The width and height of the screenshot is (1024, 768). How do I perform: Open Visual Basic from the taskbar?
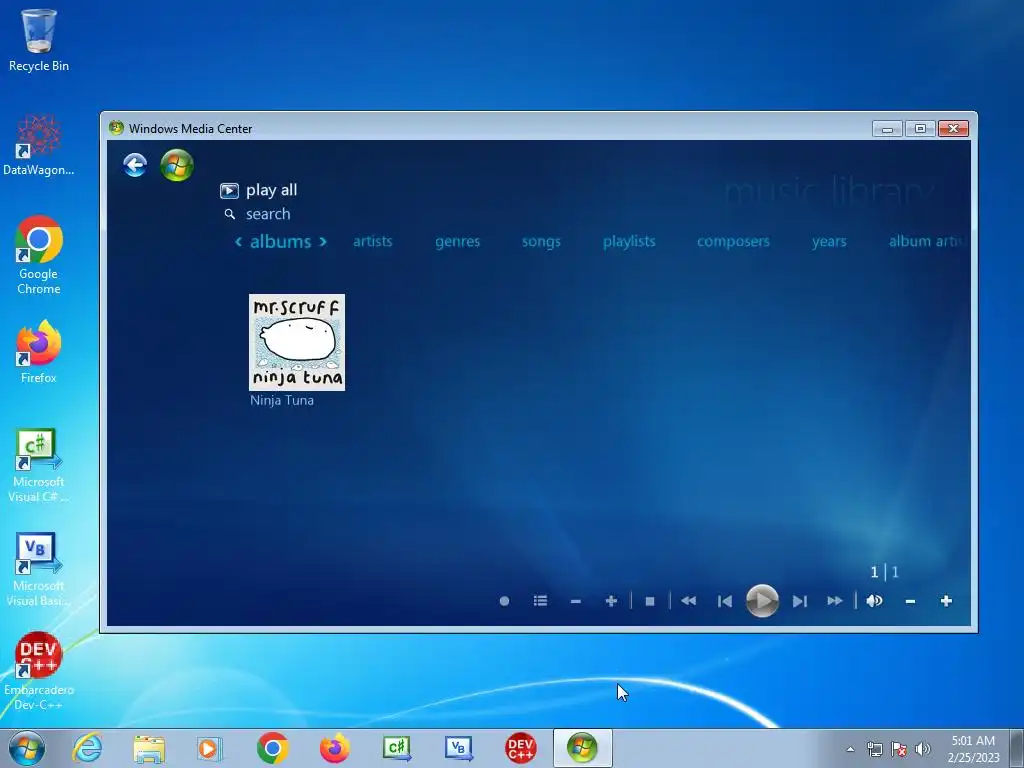(458, 748)
